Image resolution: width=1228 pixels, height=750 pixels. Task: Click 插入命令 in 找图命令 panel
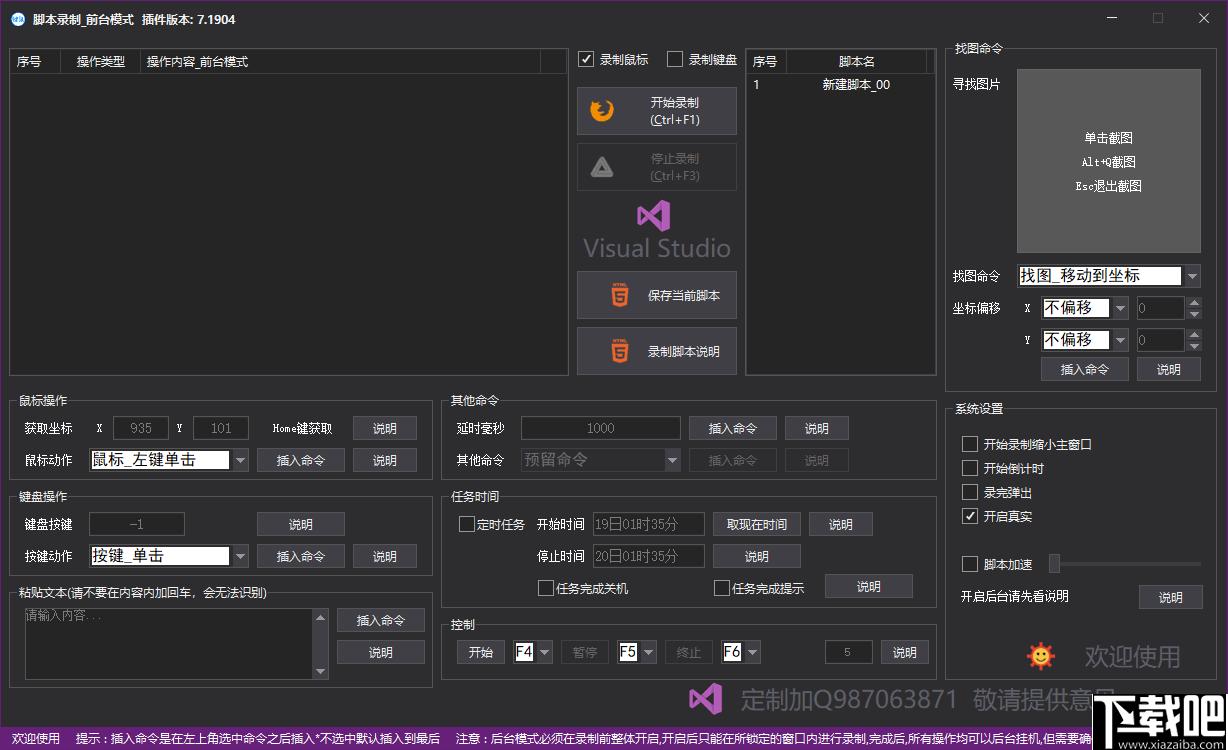(x=1085, y=369)
